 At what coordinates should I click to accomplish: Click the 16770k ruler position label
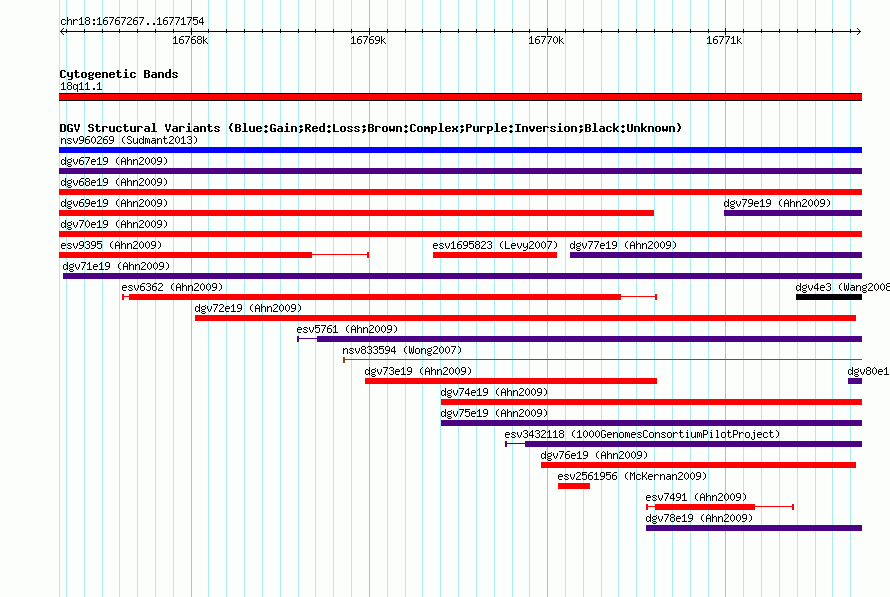[546, 40]
